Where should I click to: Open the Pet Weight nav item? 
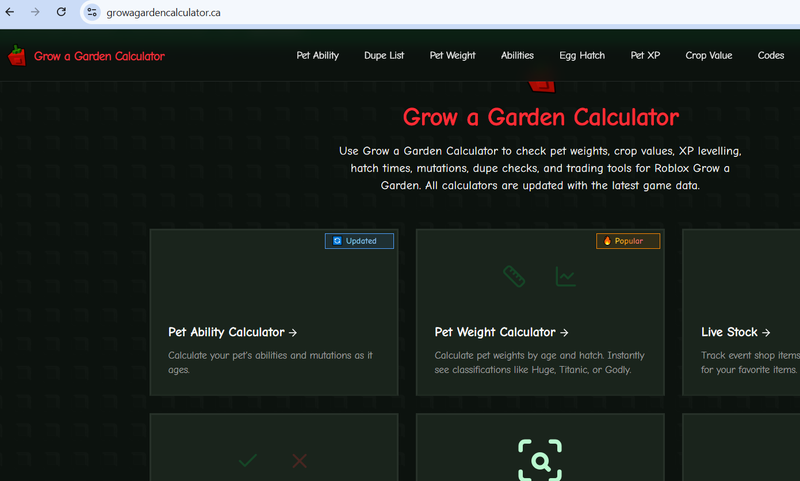point(452,56)
